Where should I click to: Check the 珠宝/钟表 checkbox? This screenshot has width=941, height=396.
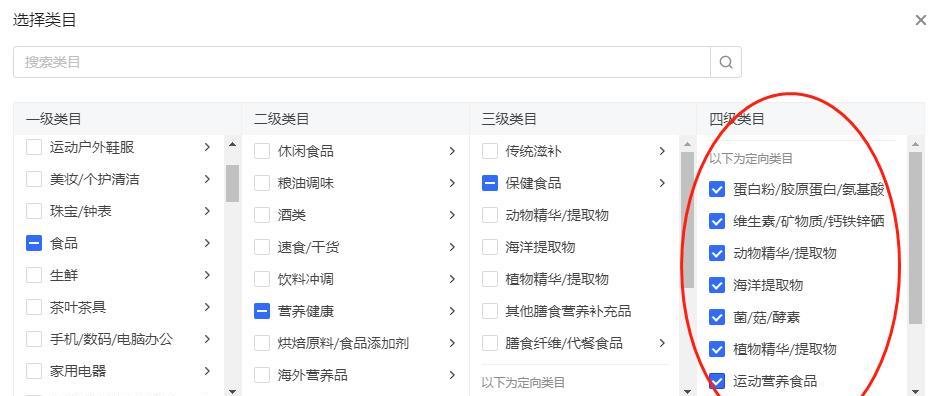coord(34,211)
